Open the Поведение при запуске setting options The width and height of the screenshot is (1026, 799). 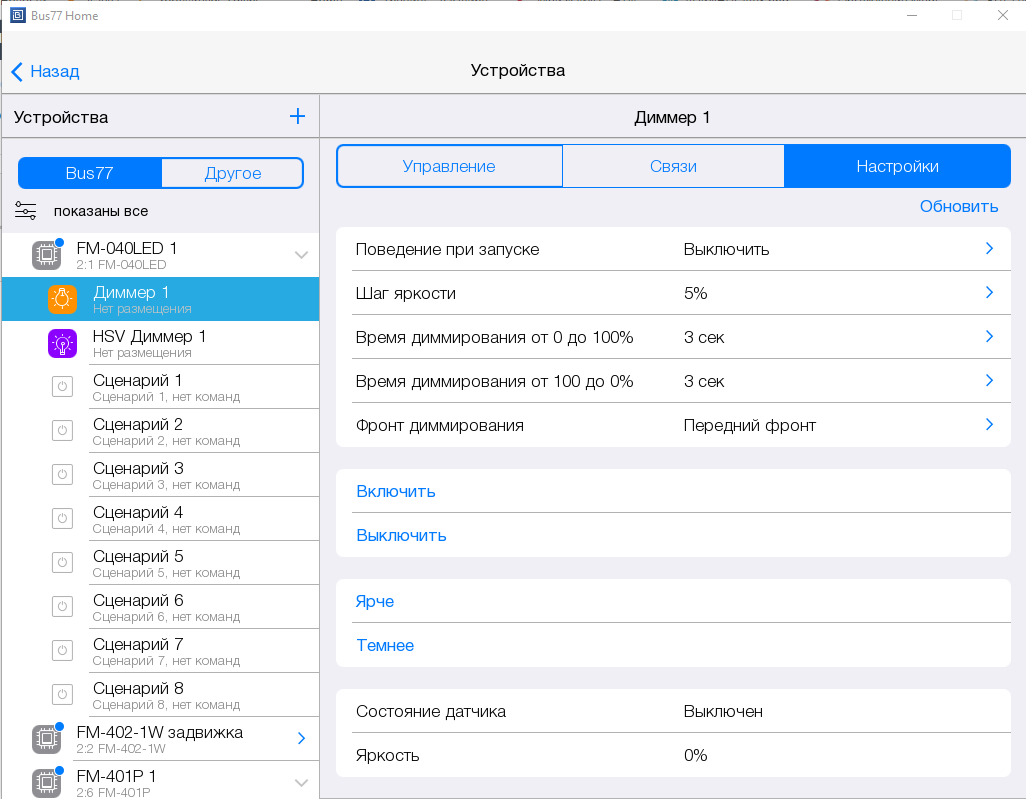click(989, 249)
